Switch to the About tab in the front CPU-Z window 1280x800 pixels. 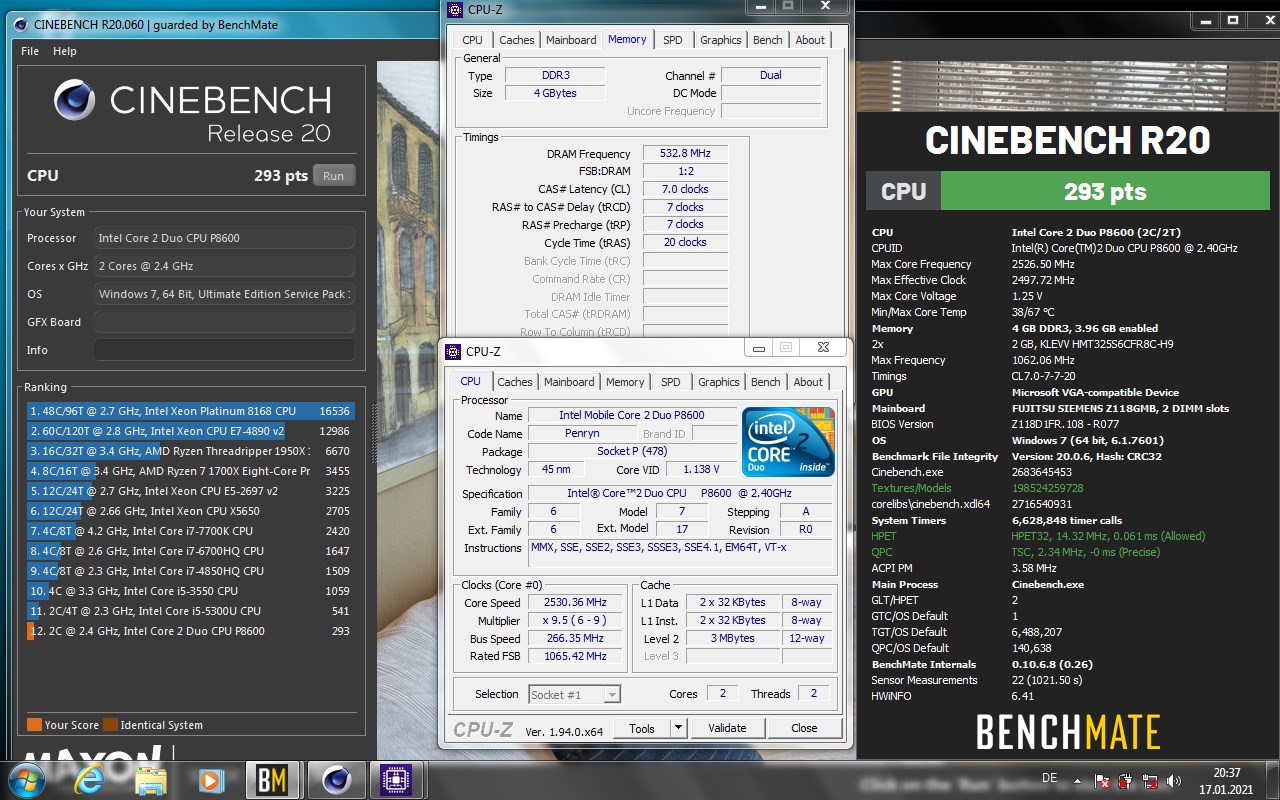click(808, 382)
